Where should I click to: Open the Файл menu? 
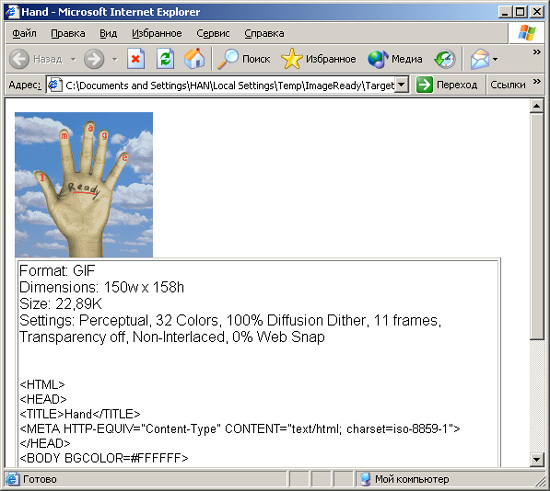24,33
